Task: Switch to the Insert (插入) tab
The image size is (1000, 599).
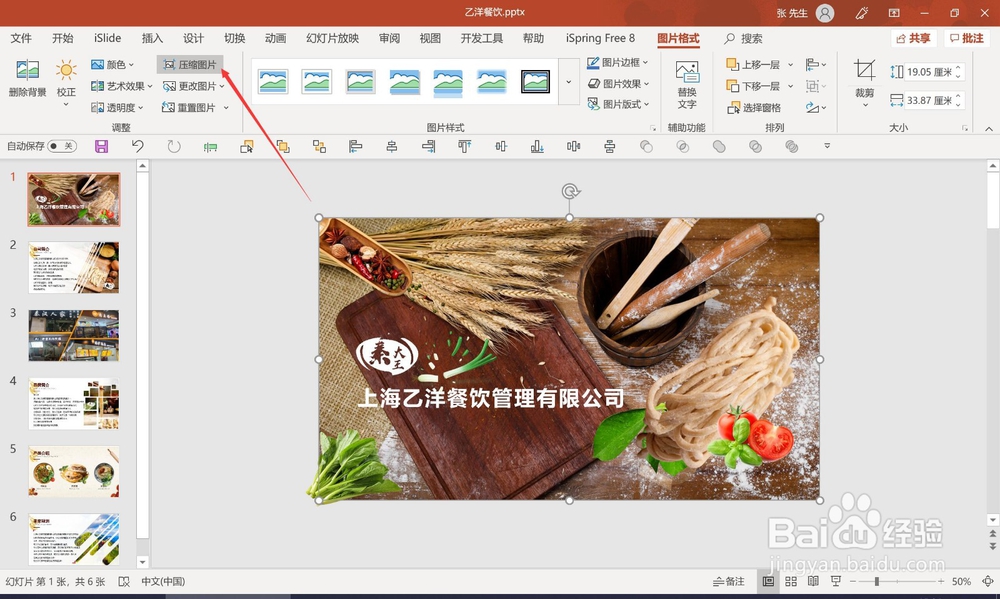Action: click(x=152, y=38)
